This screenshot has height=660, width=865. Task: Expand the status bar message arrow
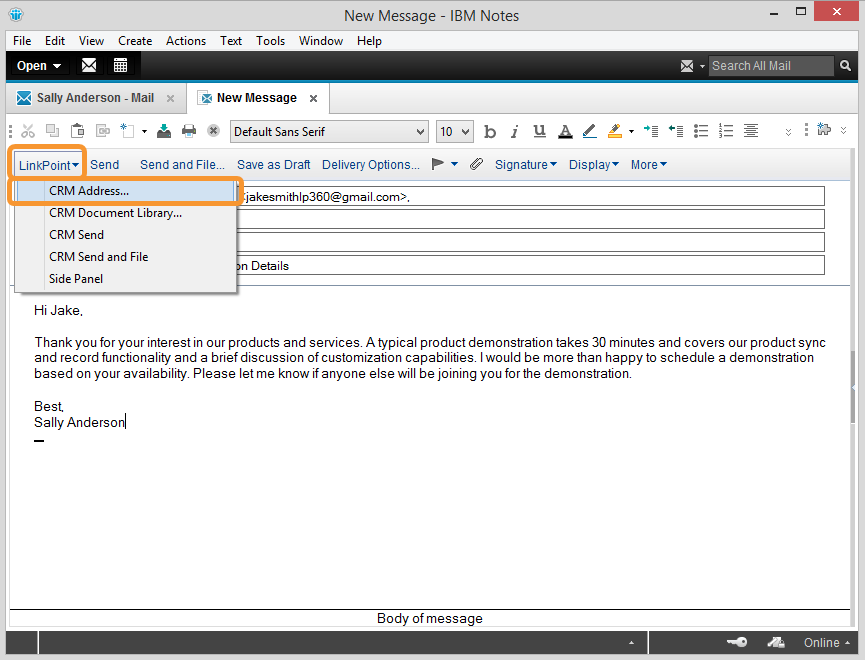coord(632,643)
